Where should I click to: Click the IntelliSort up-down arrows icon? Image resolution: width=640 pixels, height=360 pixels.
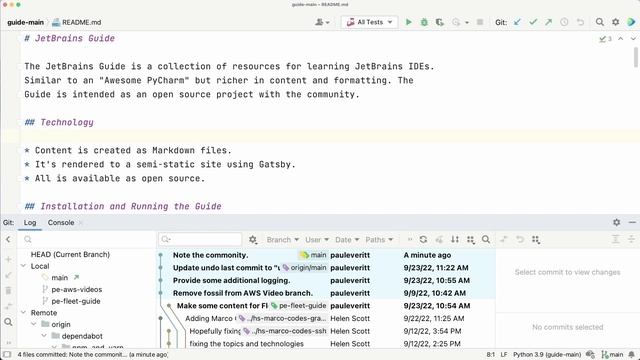pos(455,240)
